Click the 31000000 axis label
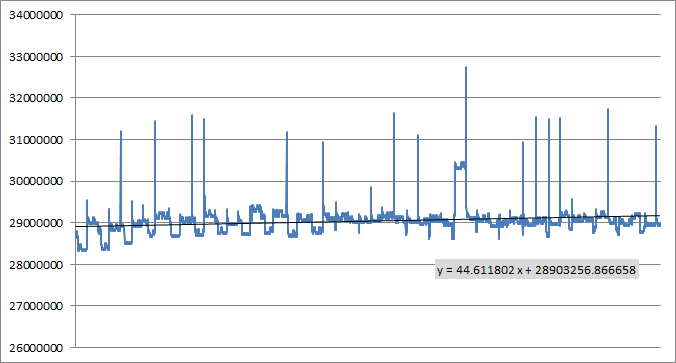The height and width of the screenshot is (363, 676). tap(36, 140)
